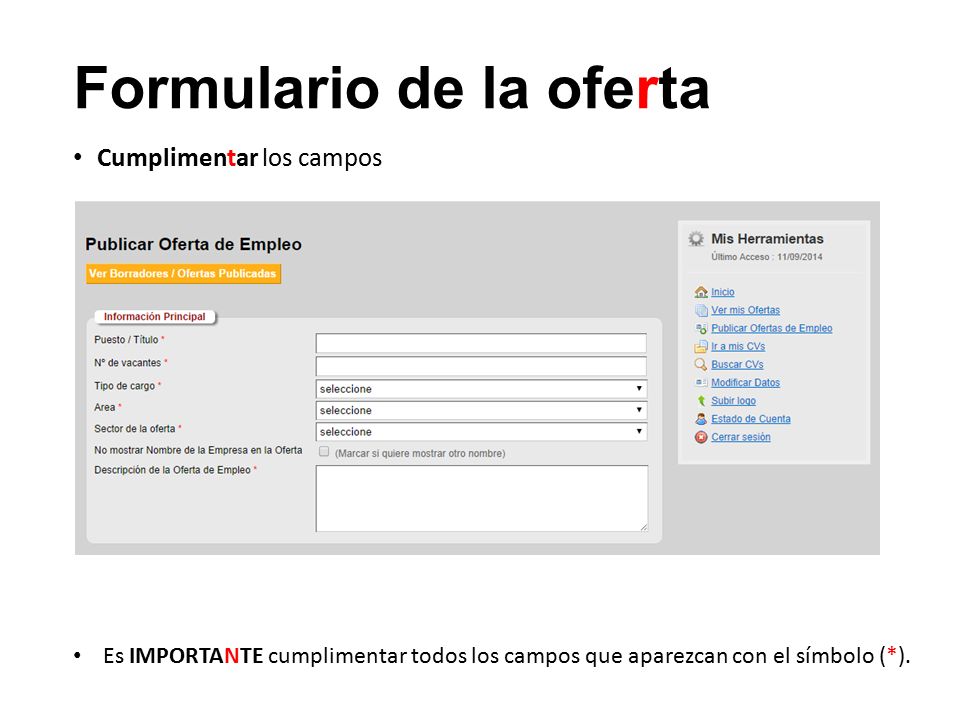Open the Inicio link
The width and height of the screenshot is (960, 720).
pyautogui.click(x=722, y=292)
